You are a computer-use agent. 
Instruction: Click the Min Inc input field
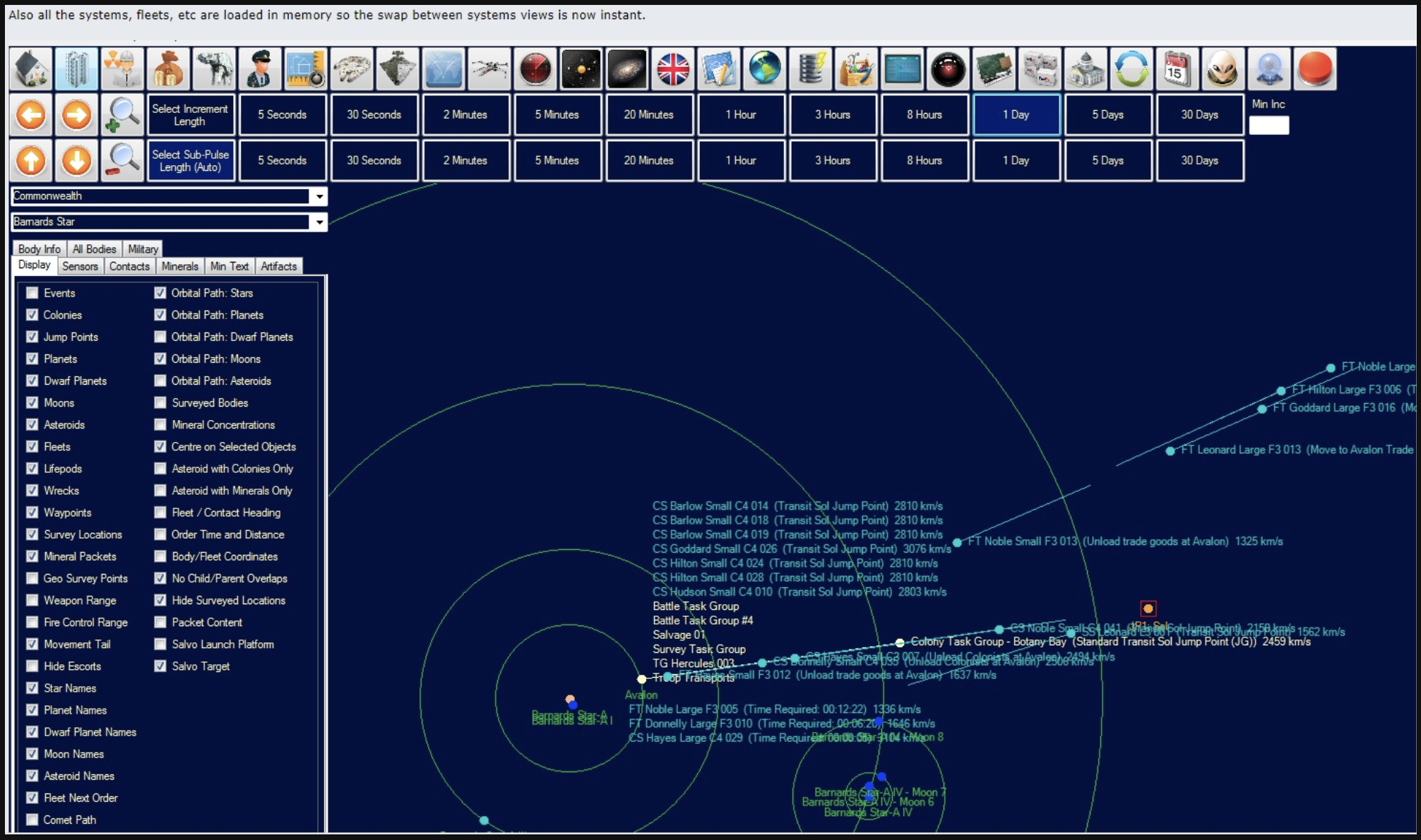coord(1269,125)
